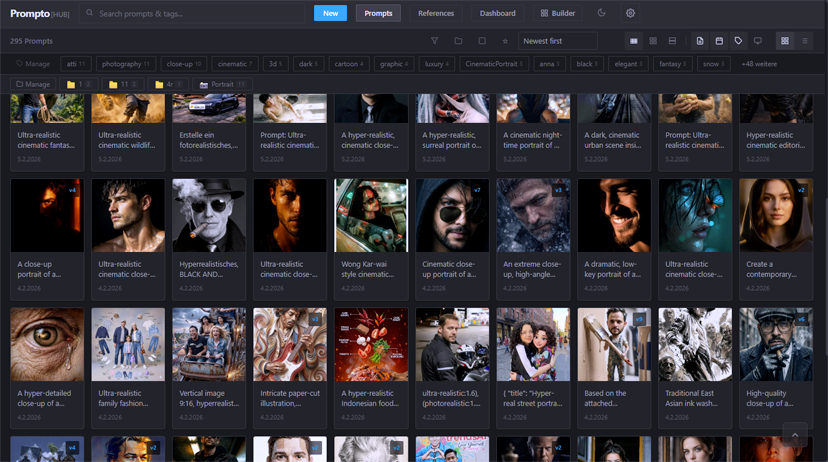
Task: Click the v6 badge on High-quality close-up card
Action: tap(801, 319)
